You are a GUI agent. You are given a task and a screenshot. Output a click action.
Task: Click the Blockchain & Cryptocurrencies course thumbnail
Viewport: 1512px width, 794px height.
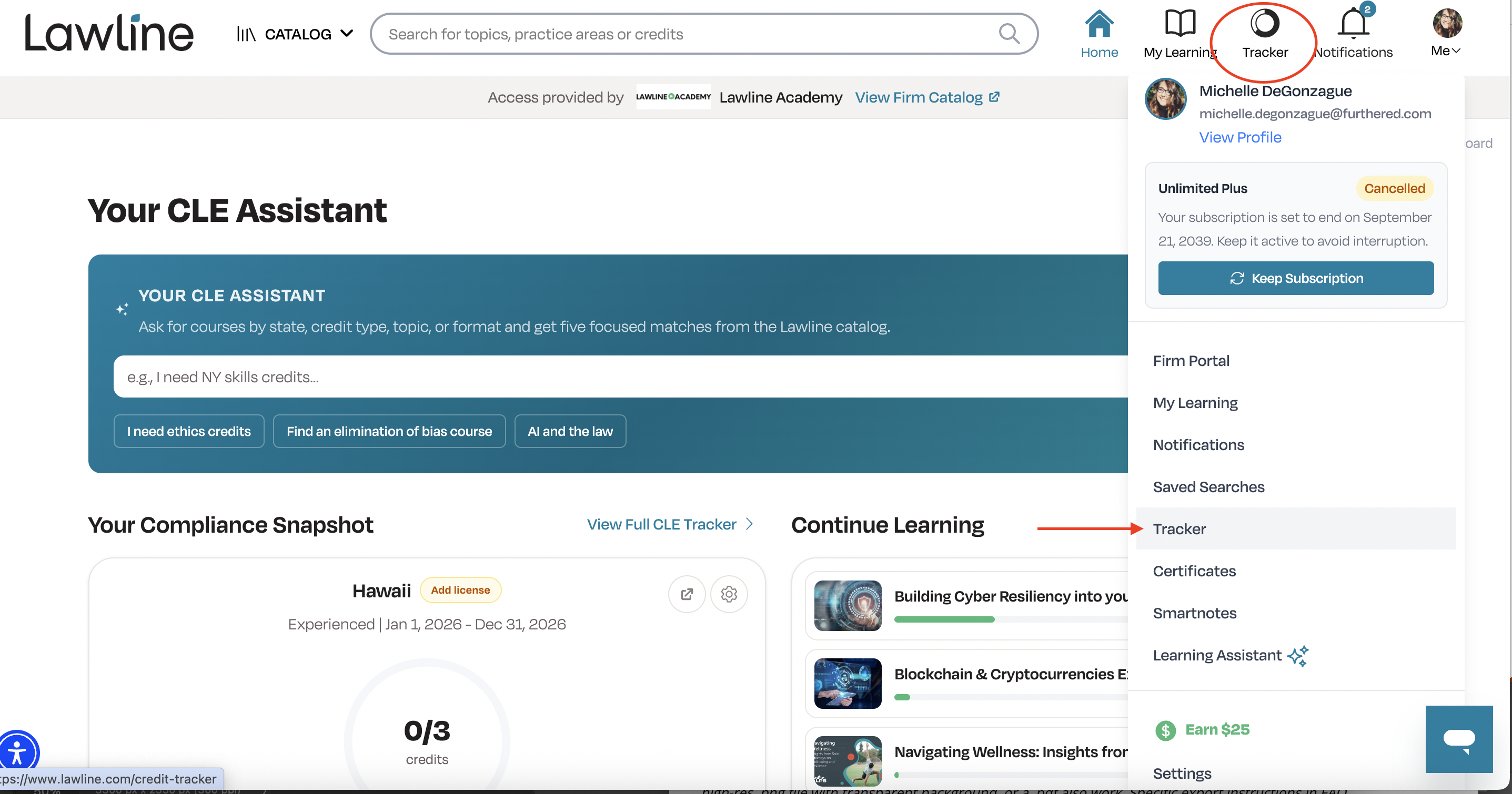848,683
